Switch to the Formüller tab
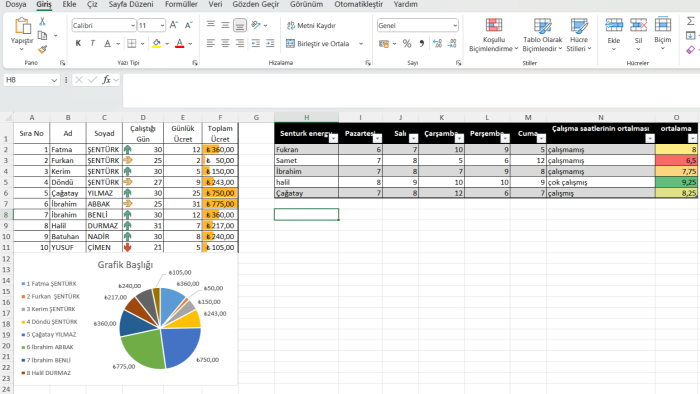 (181, 4)
